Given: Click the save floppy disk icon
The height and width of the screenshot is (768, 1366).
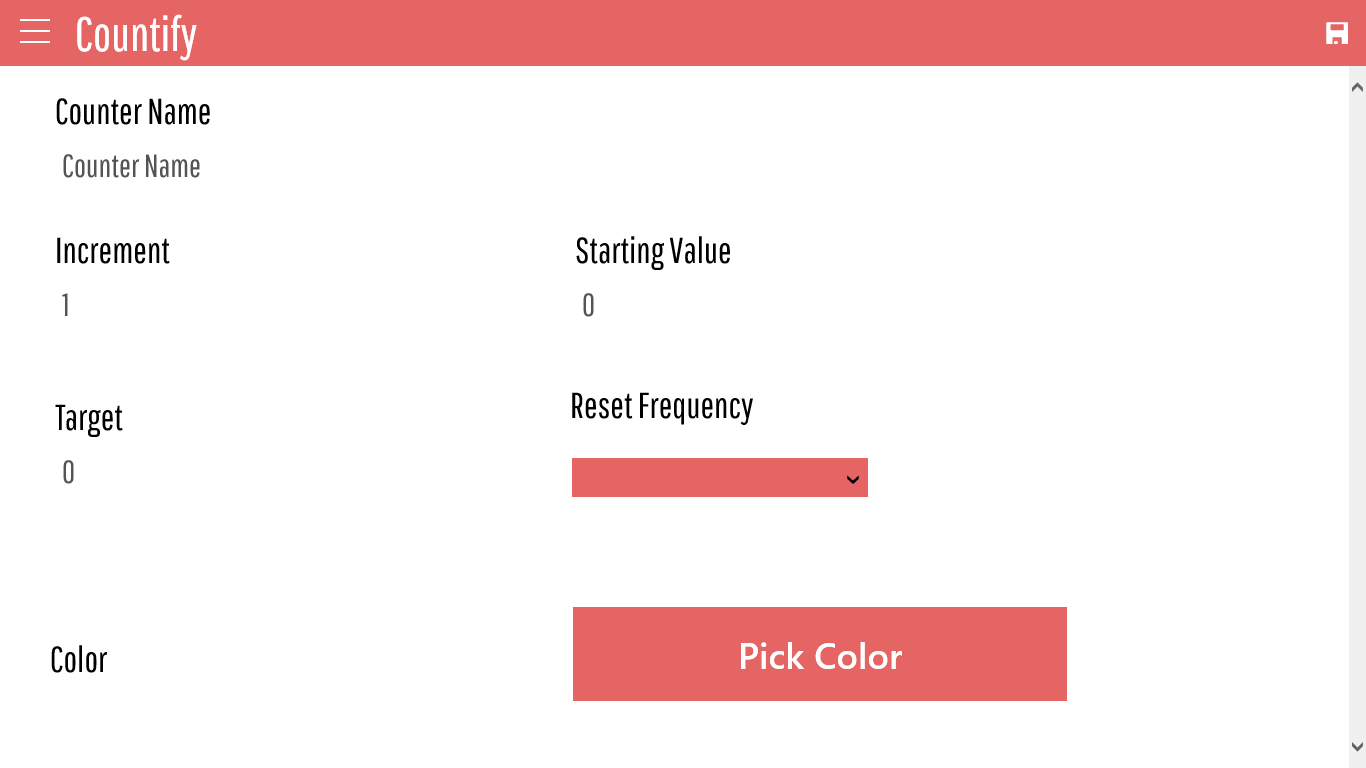Looking at the screenshot, I should coord(1336,33).
